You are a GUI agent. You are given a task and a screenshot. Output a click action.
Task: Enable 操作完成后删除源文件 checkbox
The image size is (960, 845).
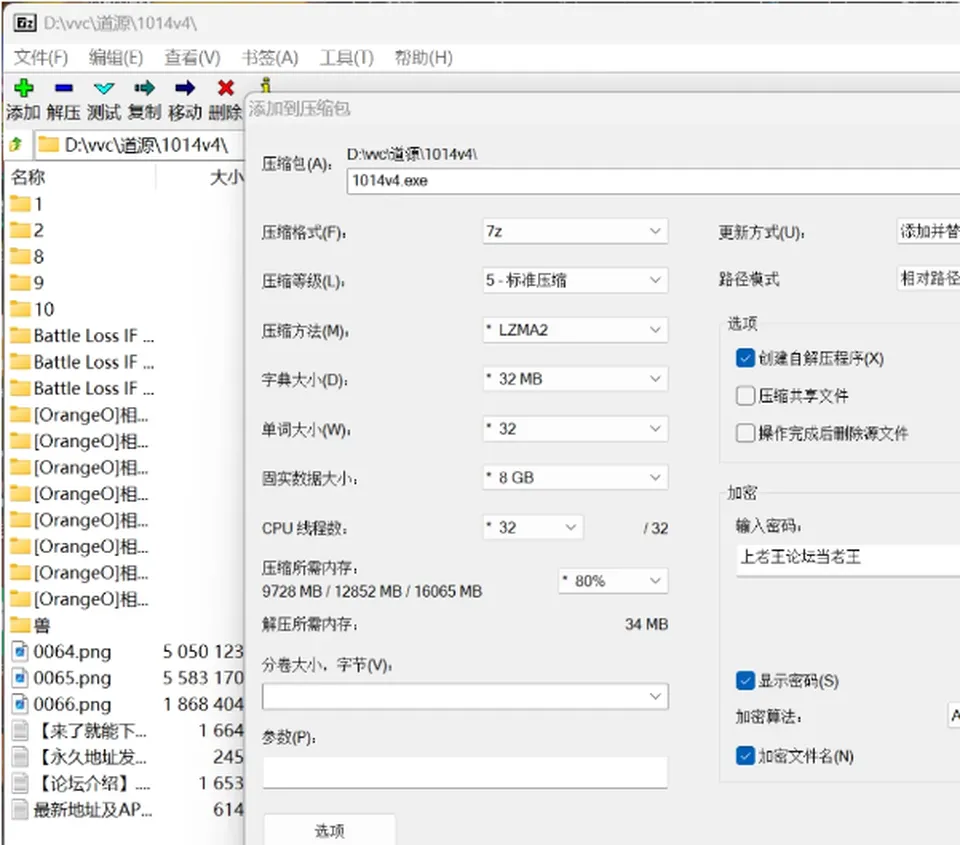point(745,433)
